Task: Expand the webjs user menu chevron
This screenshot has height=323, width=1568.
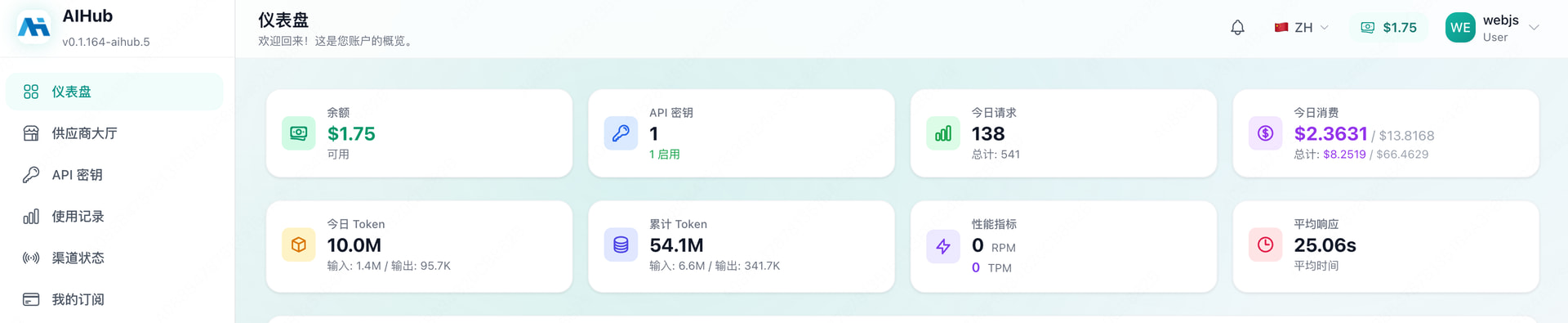Action: point(1534,28)
